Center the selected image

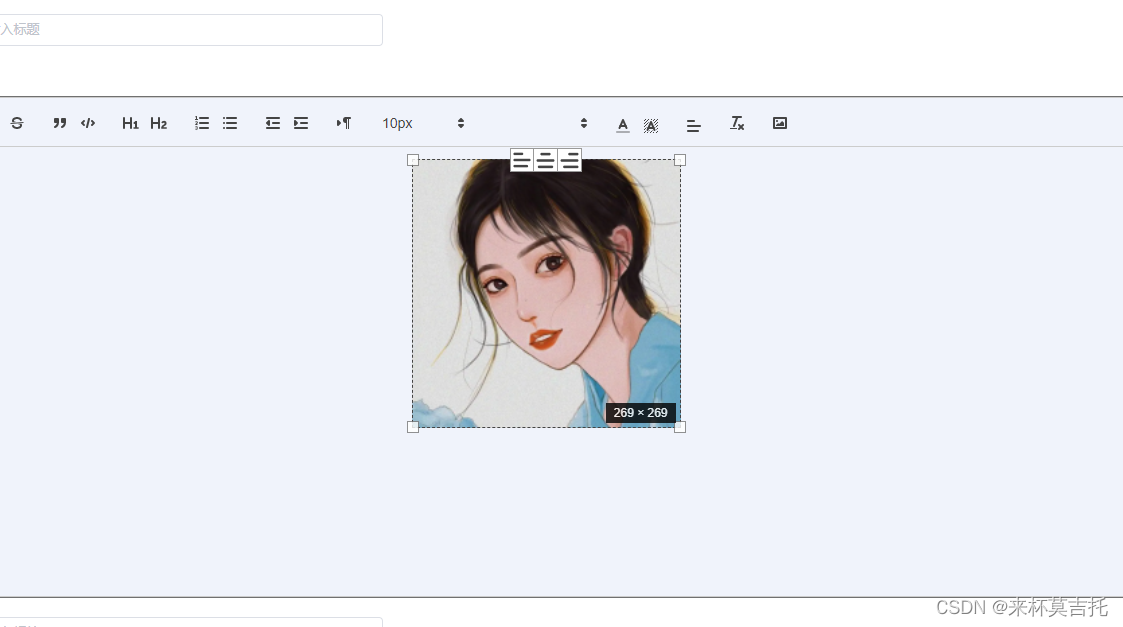click(x=546, y=160)
